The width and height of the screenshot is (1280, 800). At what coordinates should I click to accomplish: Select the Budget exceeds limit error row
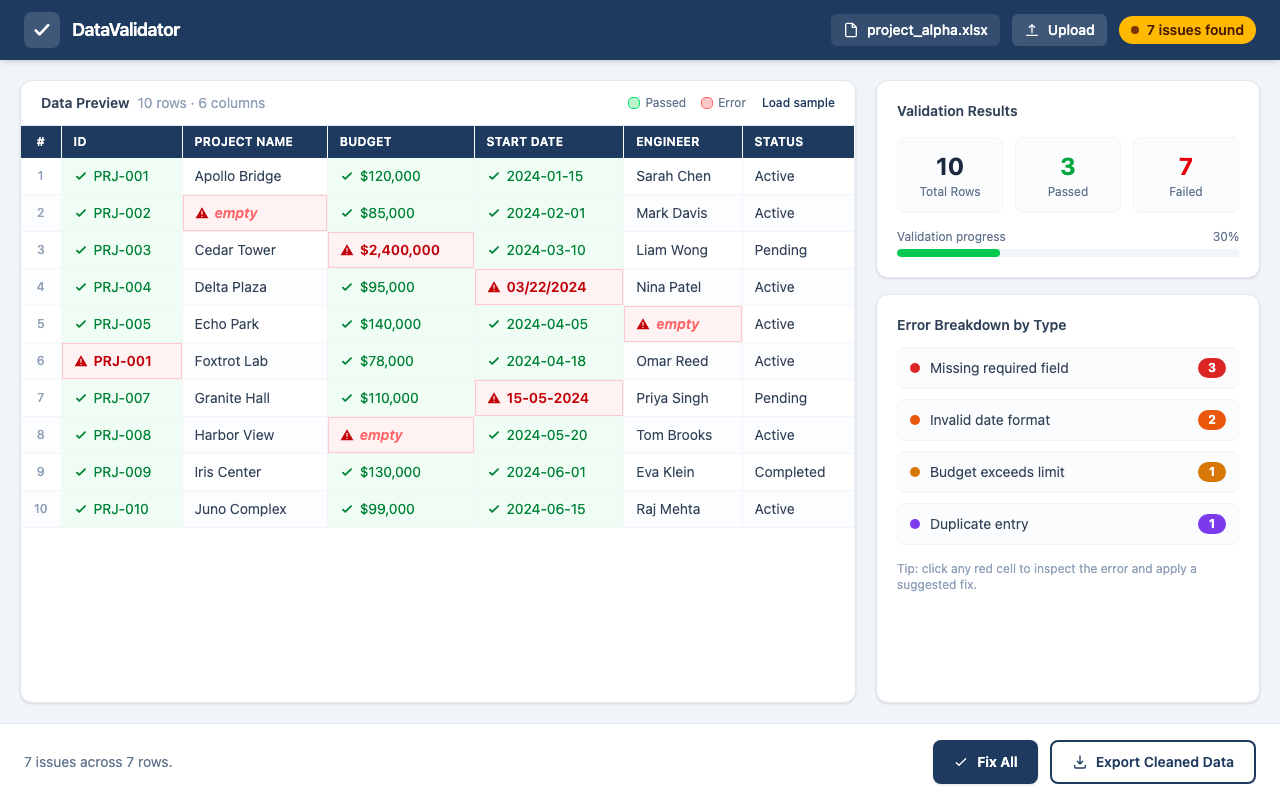1068,472
